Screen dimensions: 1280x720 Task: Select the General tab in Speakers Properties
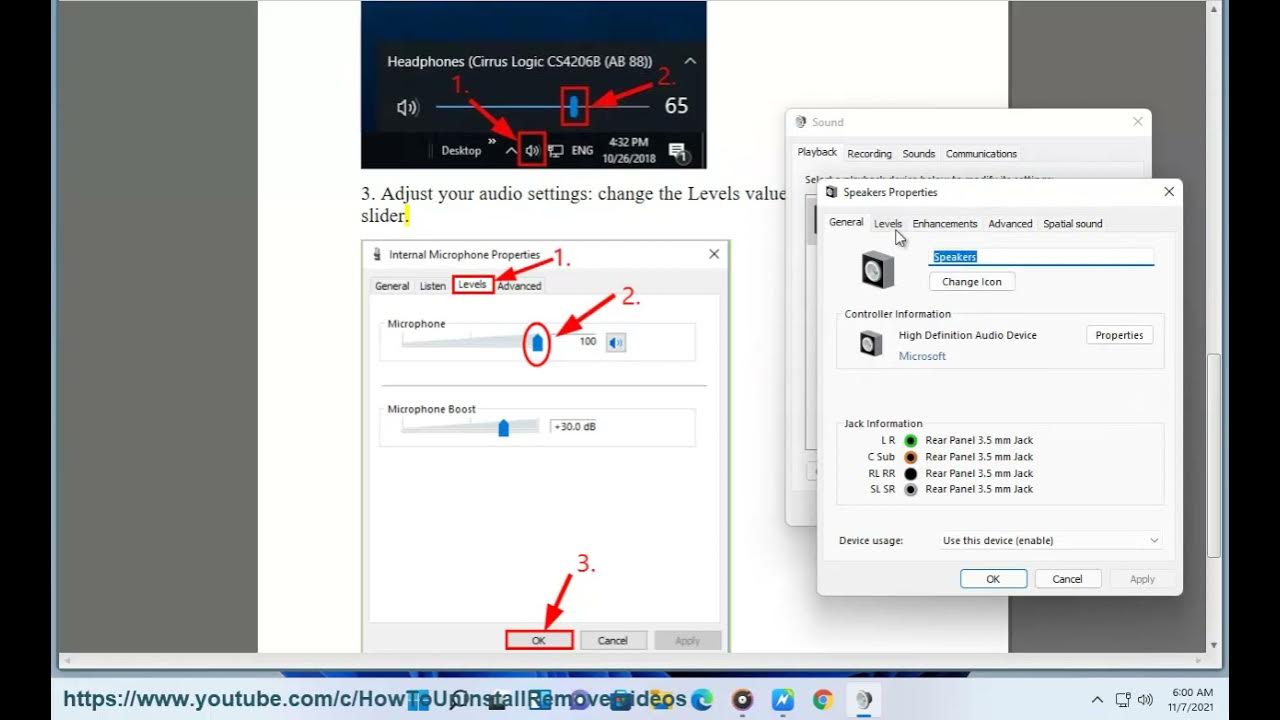pyautogui.click(x=846, y=222)
